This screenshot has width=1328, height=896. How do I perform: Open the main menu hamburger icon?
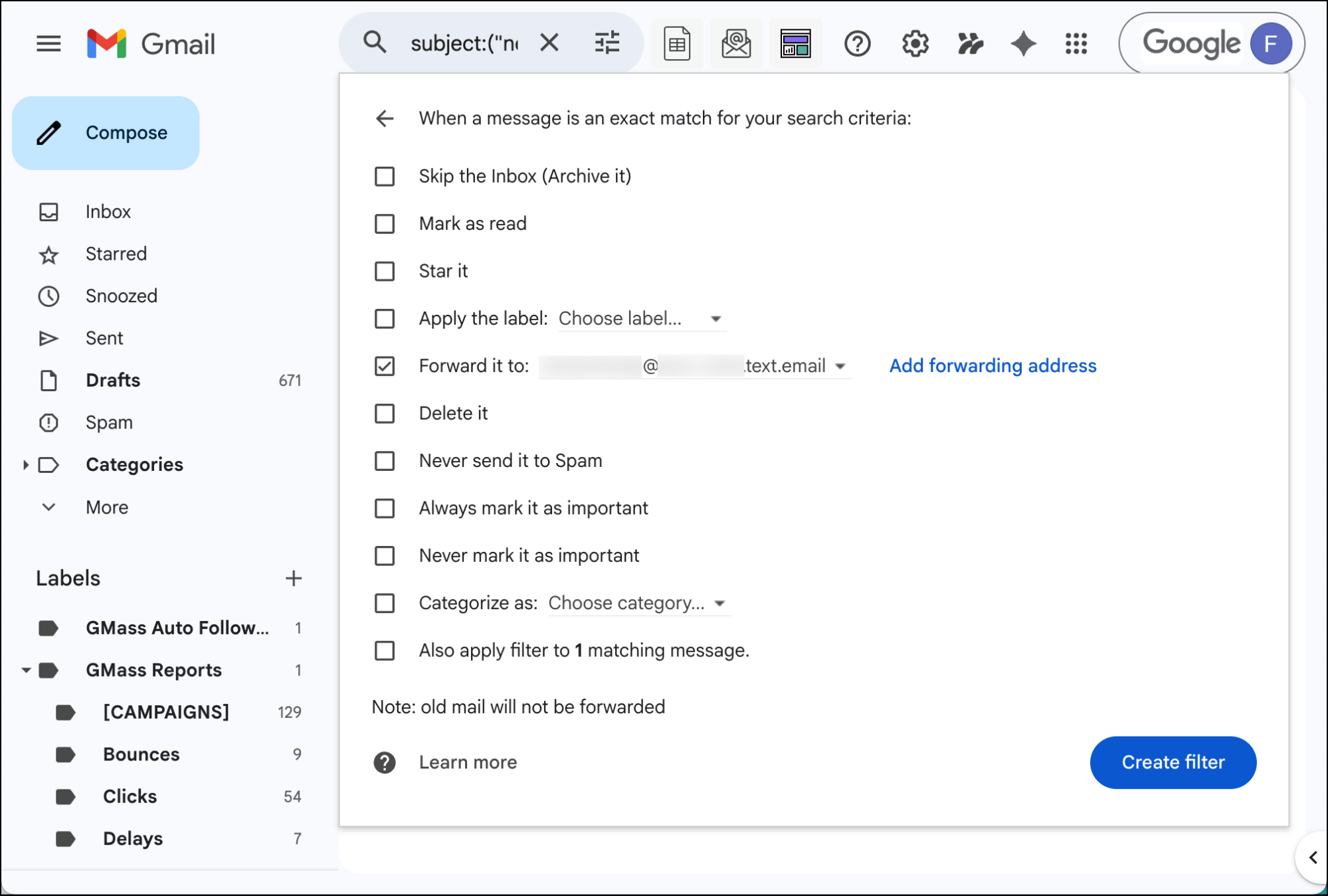click(x=48, y=44)
